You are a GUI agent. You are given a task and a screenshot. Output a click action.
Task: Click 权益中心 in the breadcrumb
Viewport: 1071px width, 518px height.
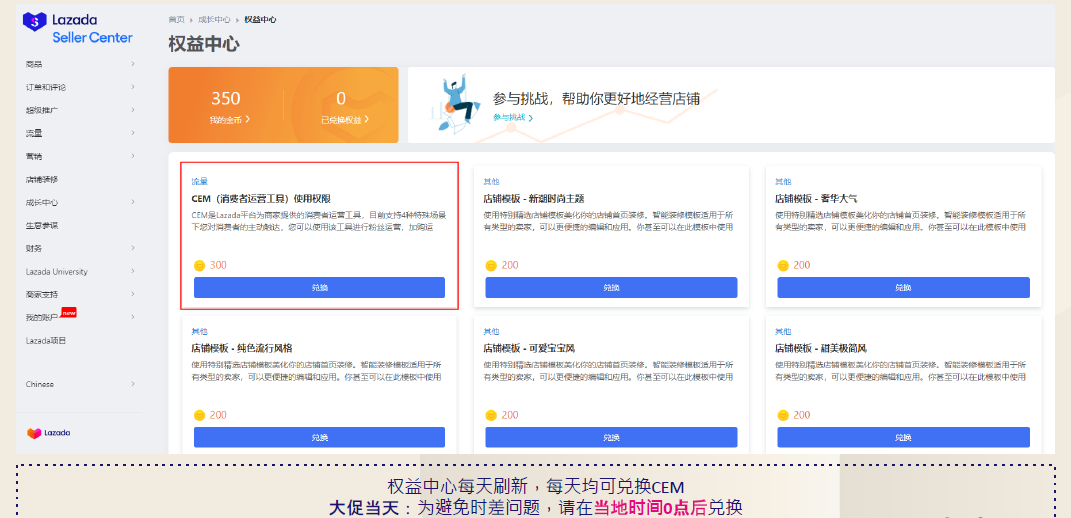coord(260,19)
